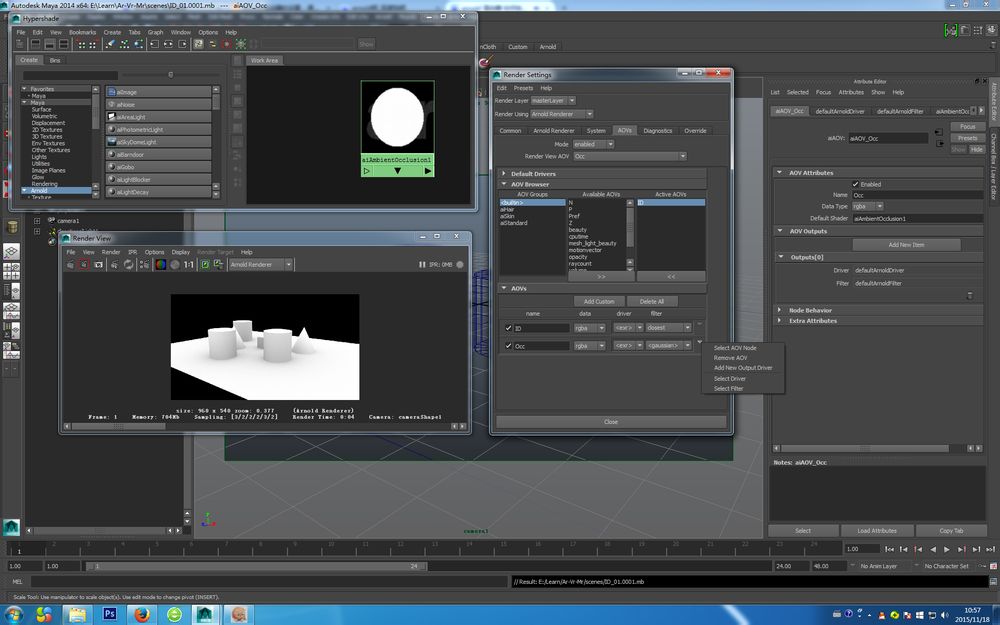The height and width of the screenshot is (625, 1000).
Task: Click the time range slider bar at the bottom
Action: pos(256,566)
